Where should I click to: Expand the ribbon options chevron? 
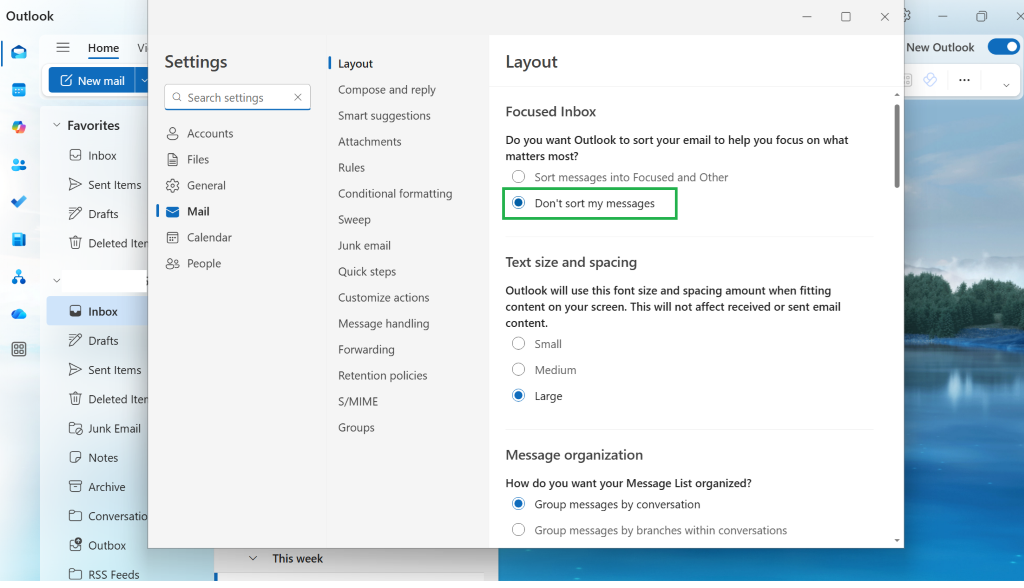tap(1006, 85)
